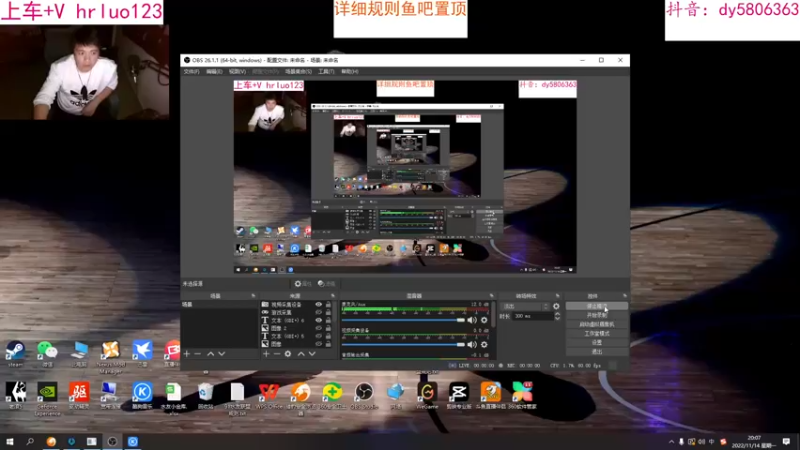Image resolution: width=800 pixels, height=450 pixels.
Task: Adjust the 视频采集设备 mixer volume slider
Action: point(403,344)
